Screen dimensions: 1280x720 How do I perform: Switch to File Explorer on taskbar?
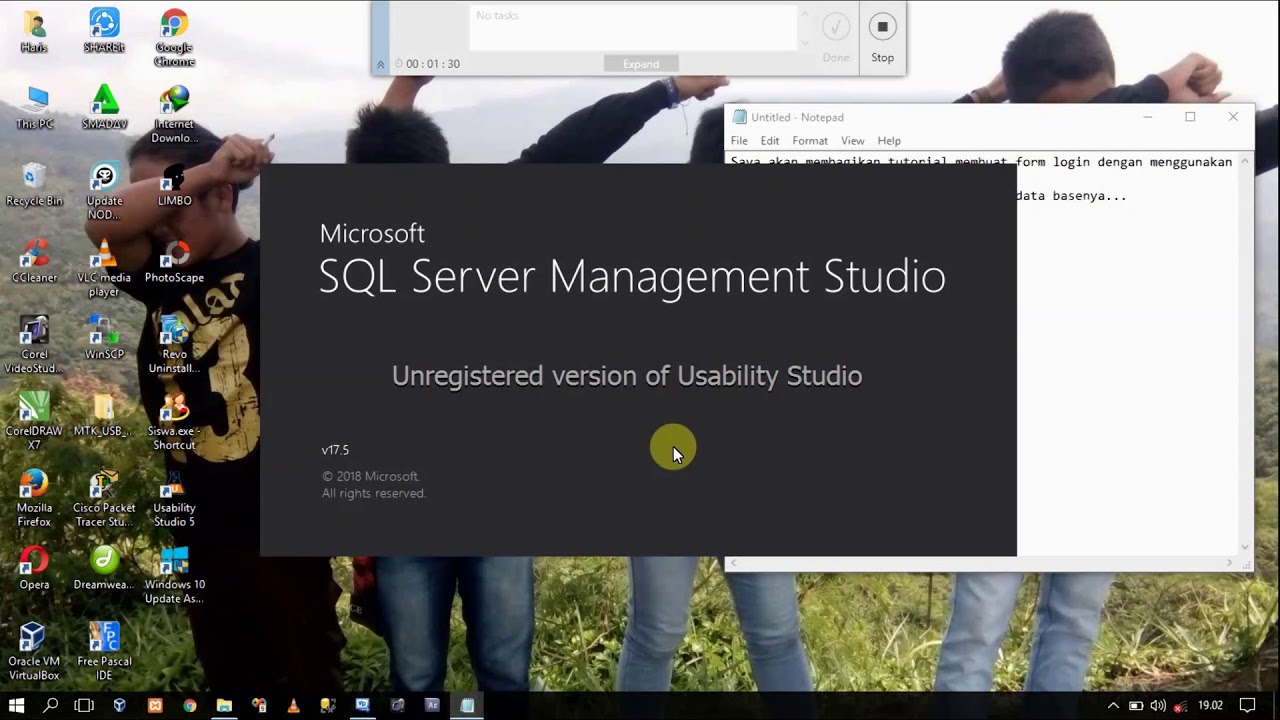click(224, 705)
